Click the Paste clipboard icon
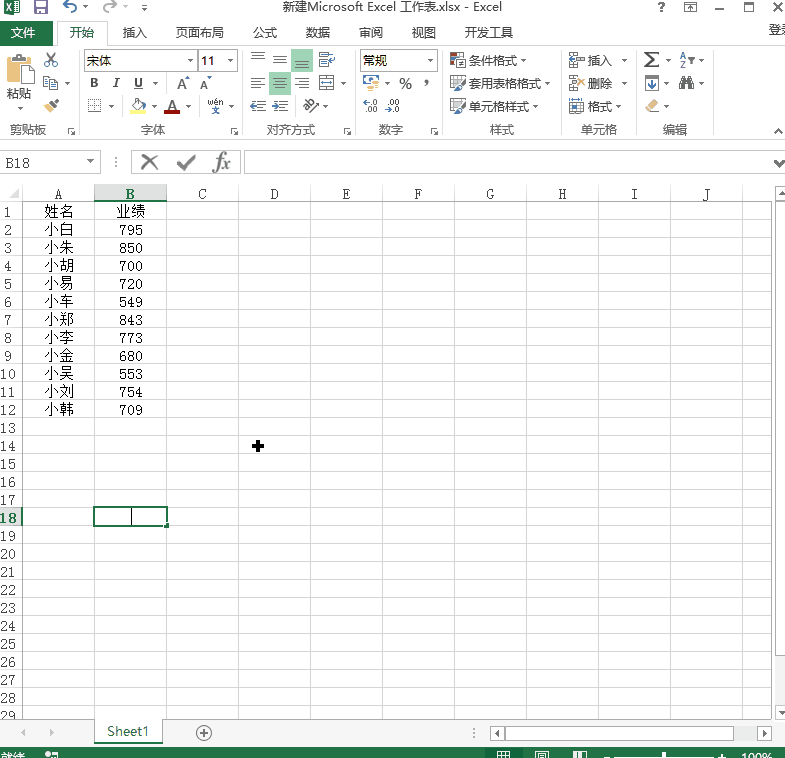 (20, 69)
